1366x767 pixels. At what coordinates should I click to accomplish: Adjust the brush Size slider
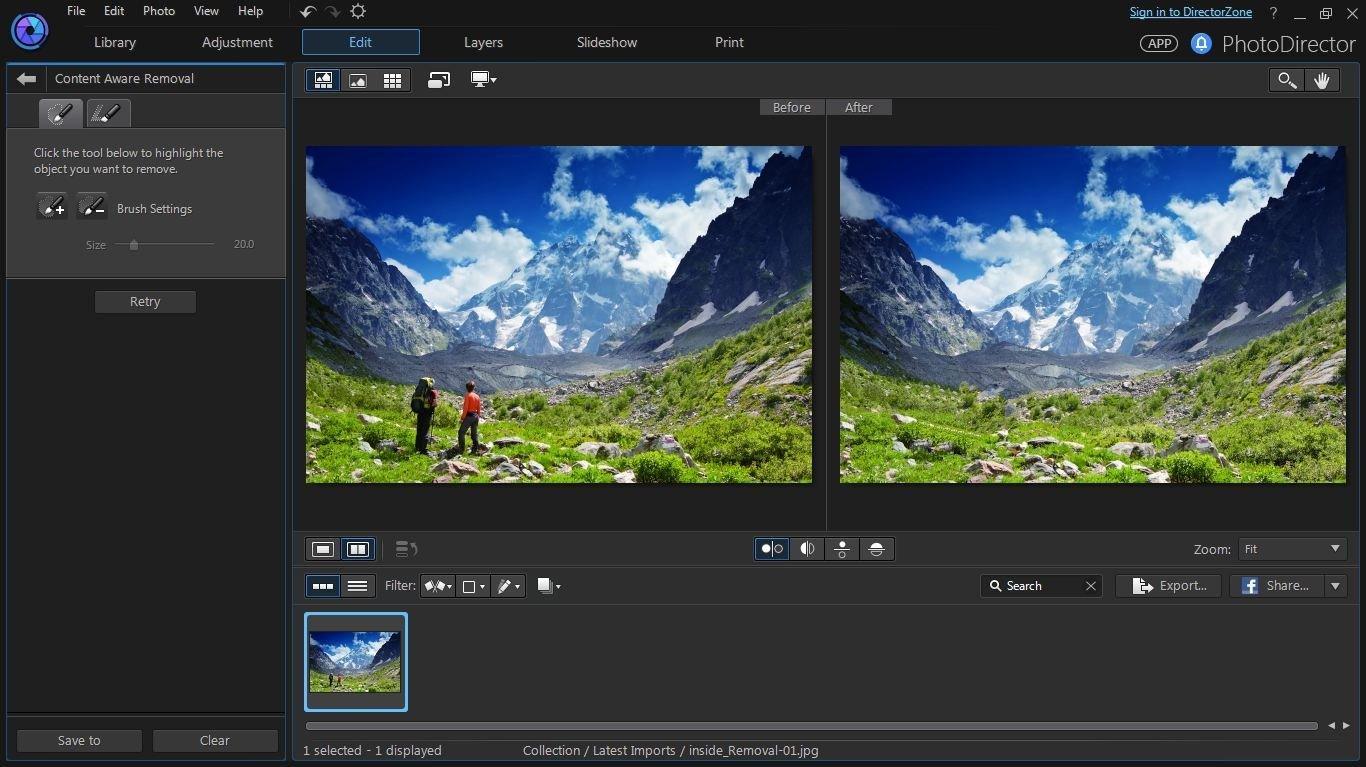133,244
